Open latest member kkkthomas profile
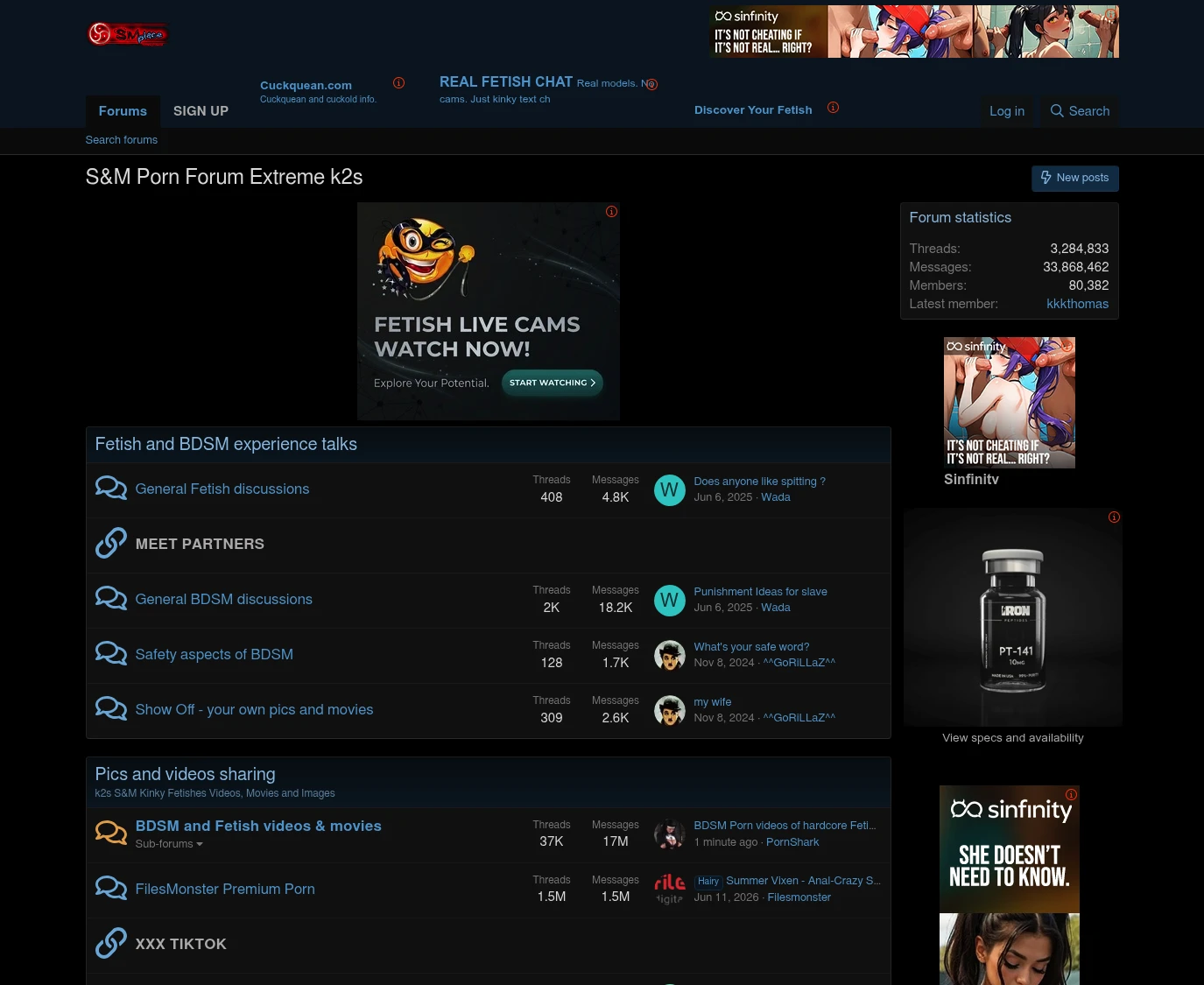The image size is (1204, 985). coord(1078,304)
